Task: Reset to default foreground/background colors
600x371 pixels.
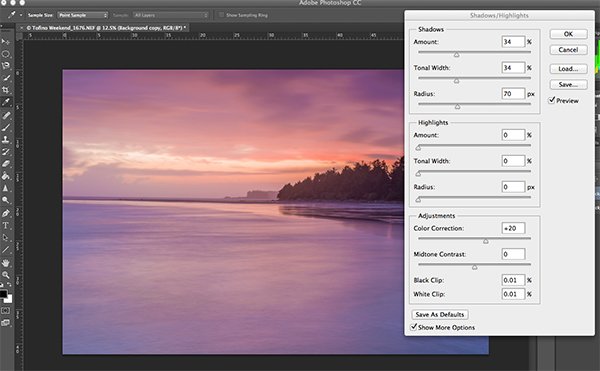Action: pyautogui.click(x=2, y=285)
